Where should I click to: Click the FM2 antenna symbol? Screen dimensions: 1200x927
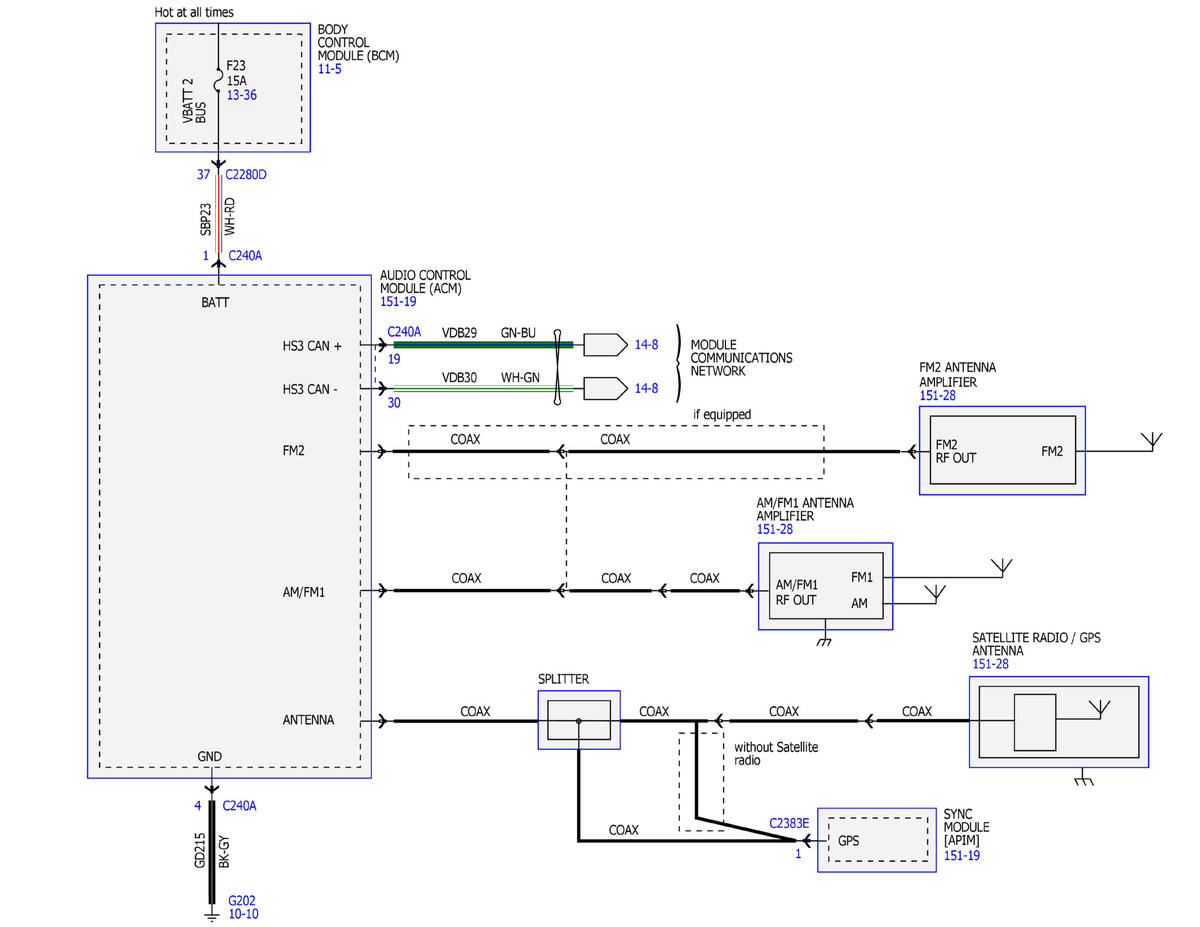pos(1152,441)
